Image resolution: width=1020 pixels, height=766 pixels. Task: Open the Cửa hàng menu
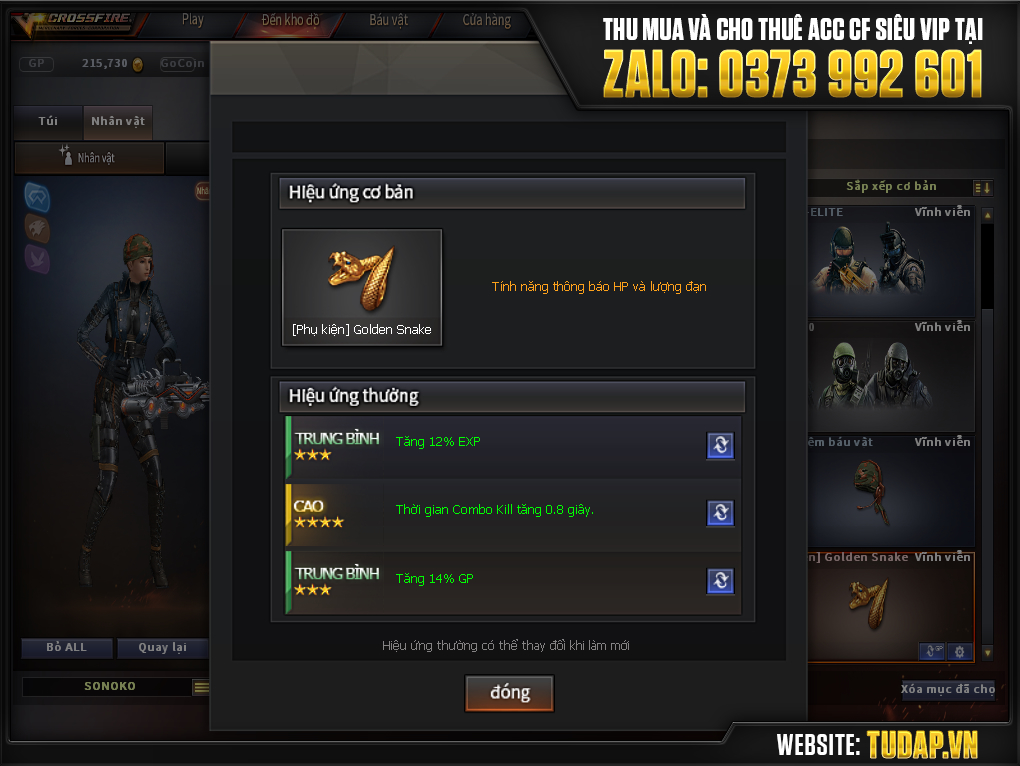coord(487,20)
